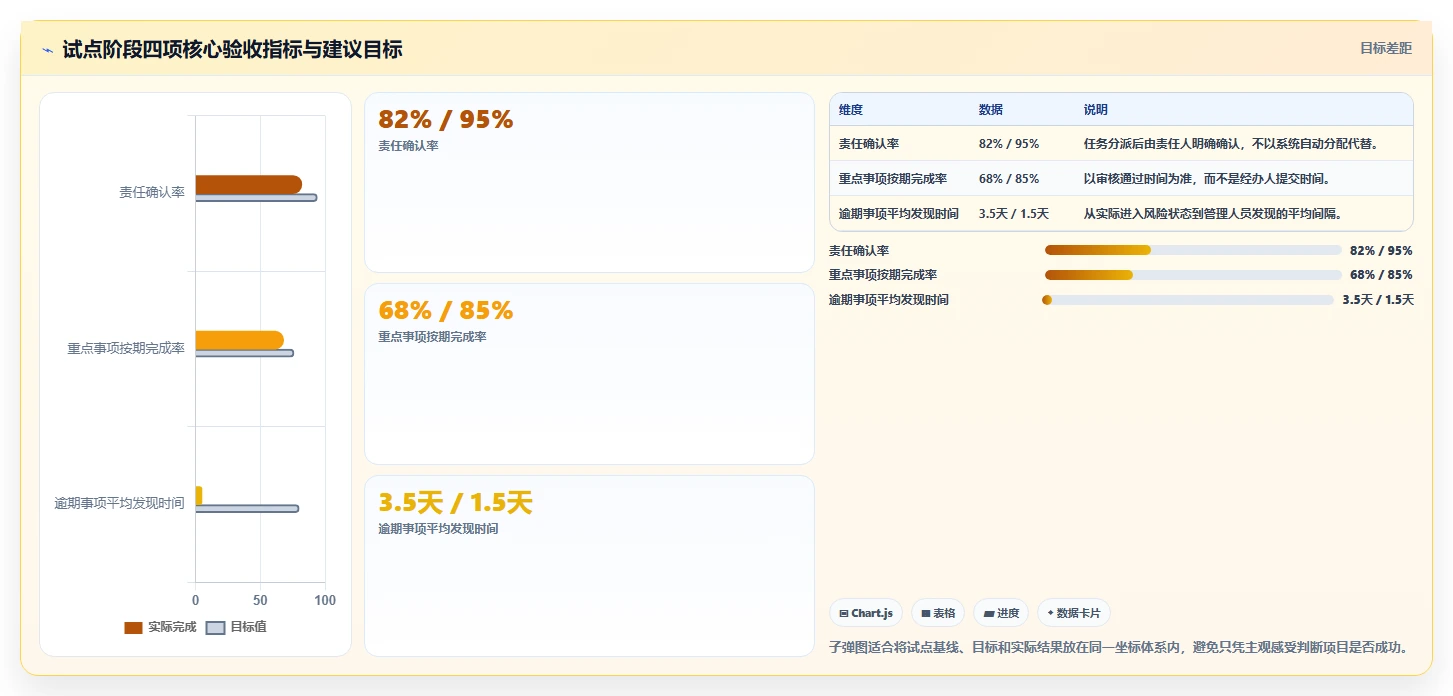Viewport: 1453px width, 696px height.
Task: Click the 100 tick on chart axis
Action: coord(325,601)
